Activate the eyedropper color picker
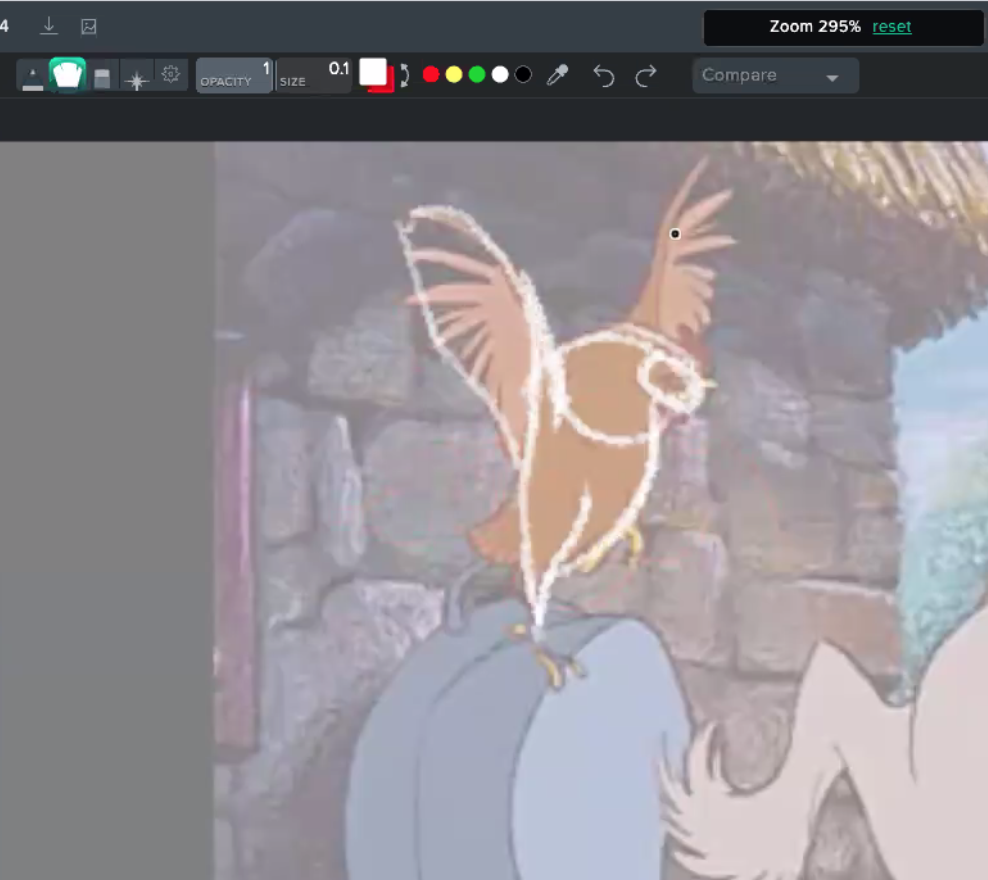 point(557,75)
